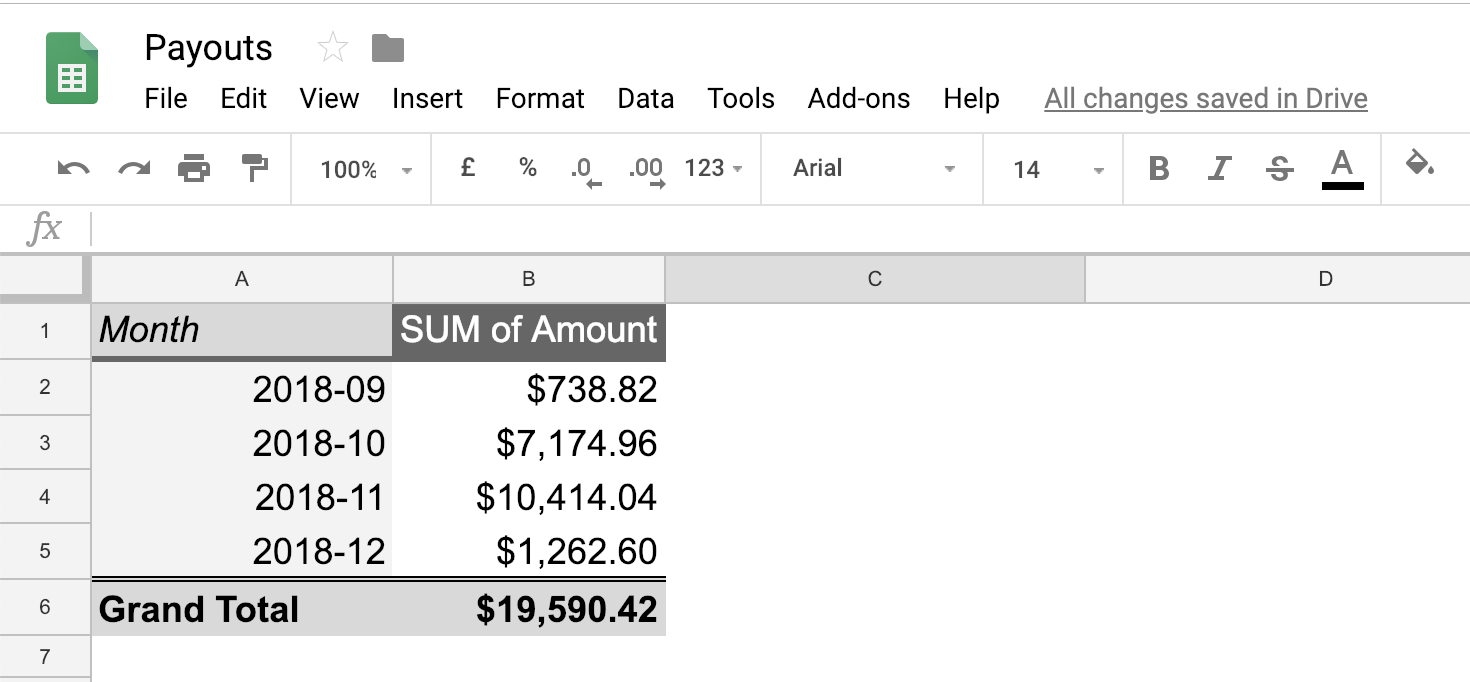Screen dimensions: 1470x682
Task: Click the redo arrow icon
Action: click(x=134, y=169)
